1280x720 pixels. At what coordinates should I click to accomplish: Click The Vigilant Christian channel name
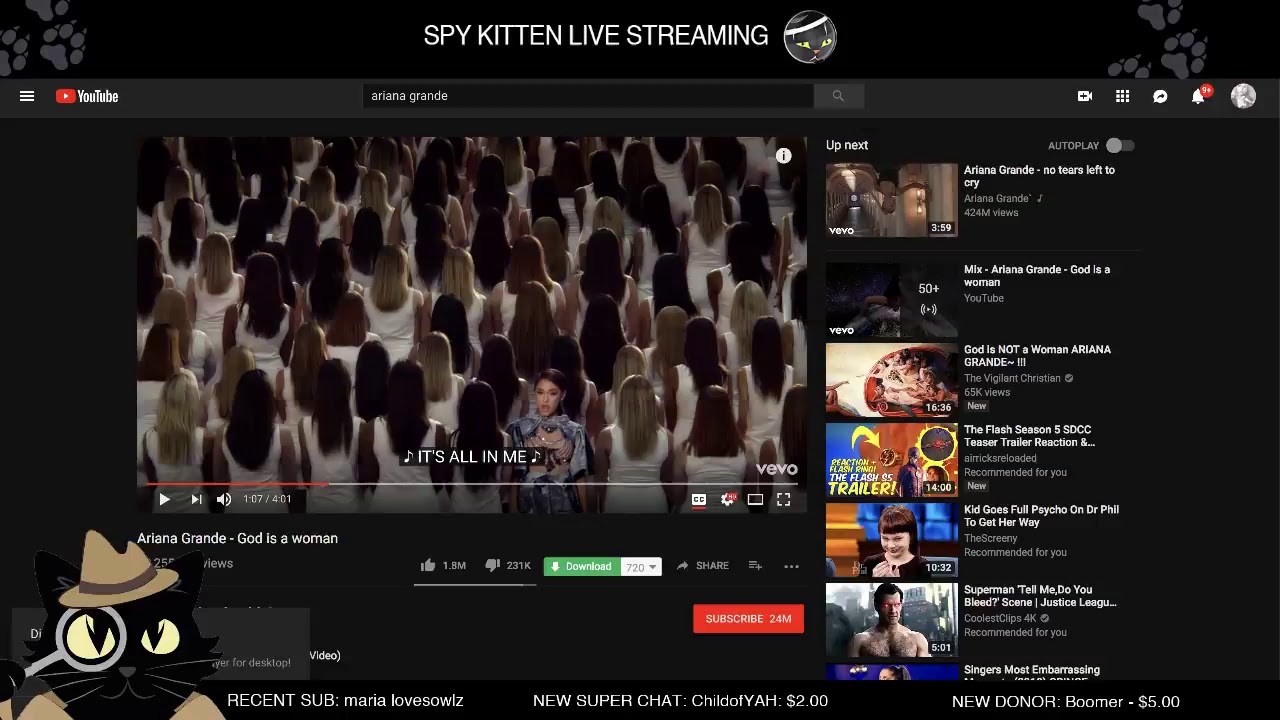pyautogui.click(x=1012, y=379)
